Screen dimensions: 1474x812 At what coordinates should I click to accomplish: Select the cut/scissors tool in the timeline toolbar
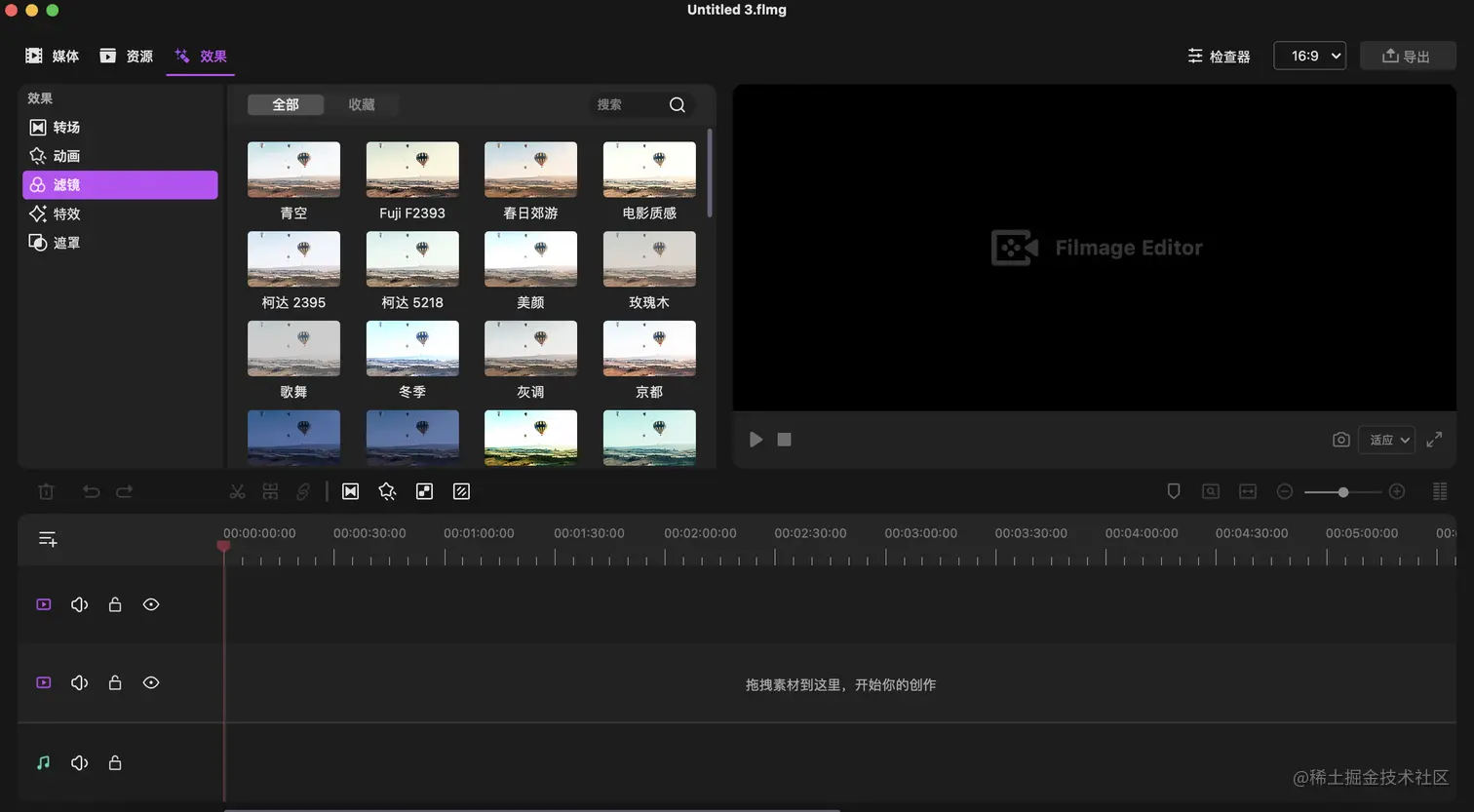coord(237,491)
